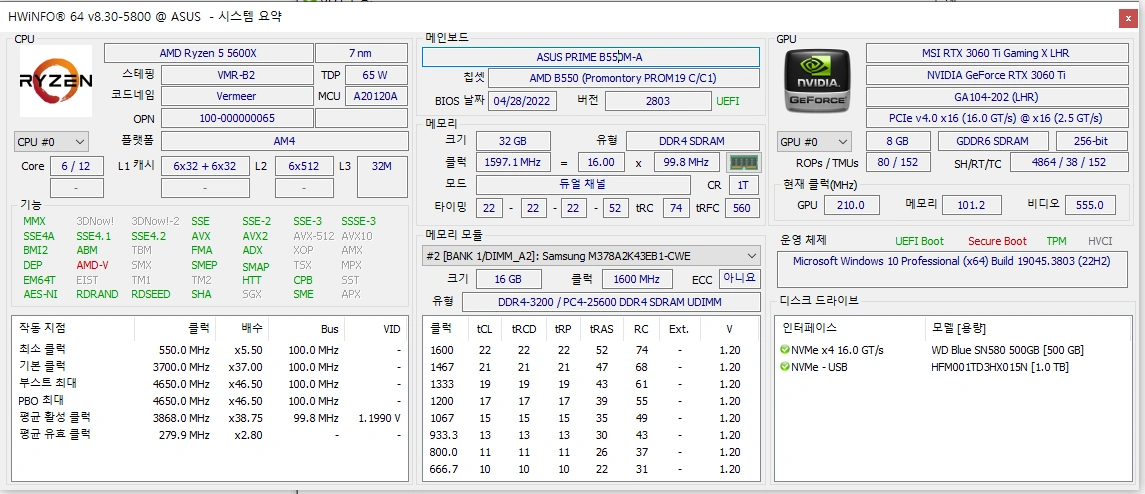Click the 32 GB memory size value
Screen dimensions: 1145x494
(x=512, y=141)
